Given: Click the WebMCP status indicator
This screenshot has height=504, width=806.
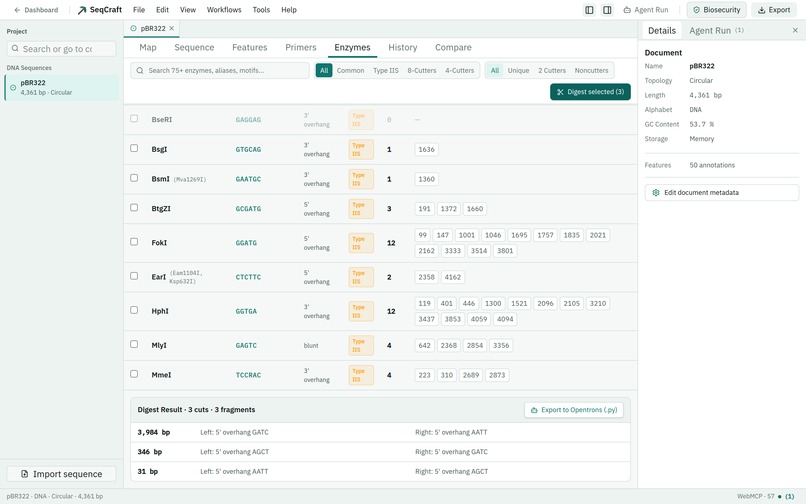Looking at the screenshot, I should [765, 496].
